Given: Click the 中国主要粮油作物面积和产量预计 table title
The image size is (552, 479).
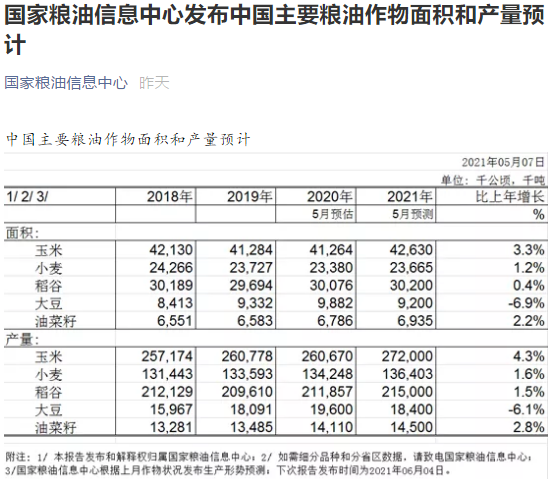Looking at the screenshot, I should tap(128, 139).
